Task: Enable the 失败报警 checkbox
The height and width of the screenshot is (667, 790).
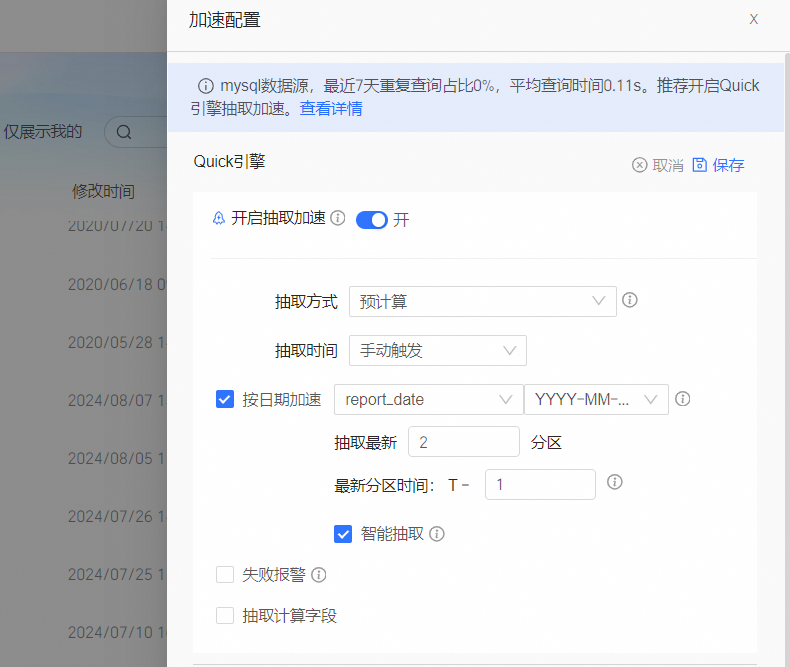Action: 225,575
